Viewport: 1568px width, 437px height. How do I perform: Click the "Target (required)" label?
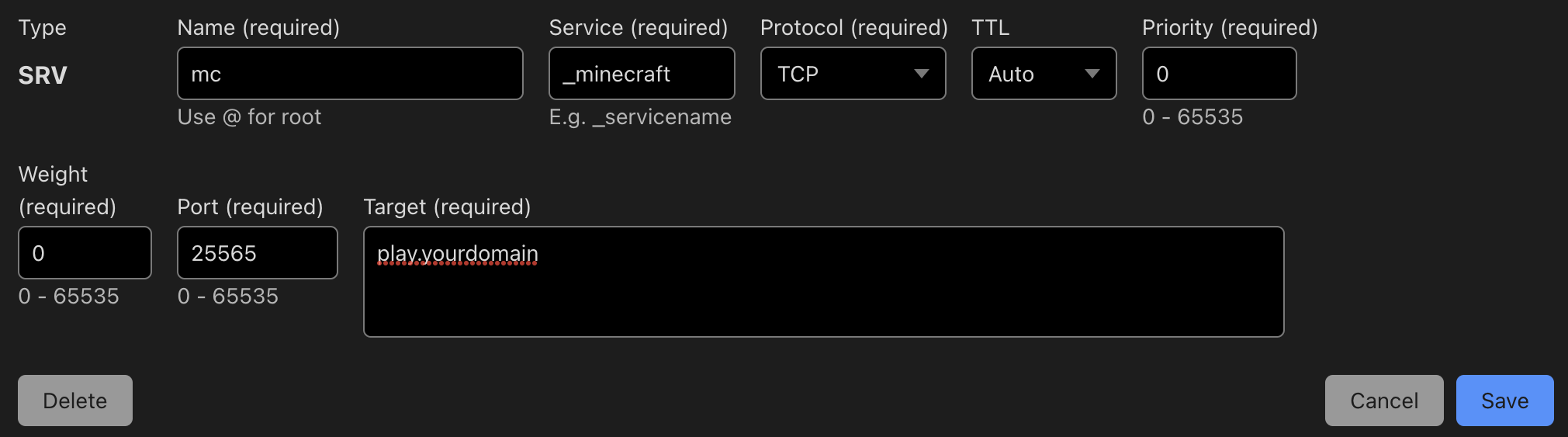(x=447, y=207)
